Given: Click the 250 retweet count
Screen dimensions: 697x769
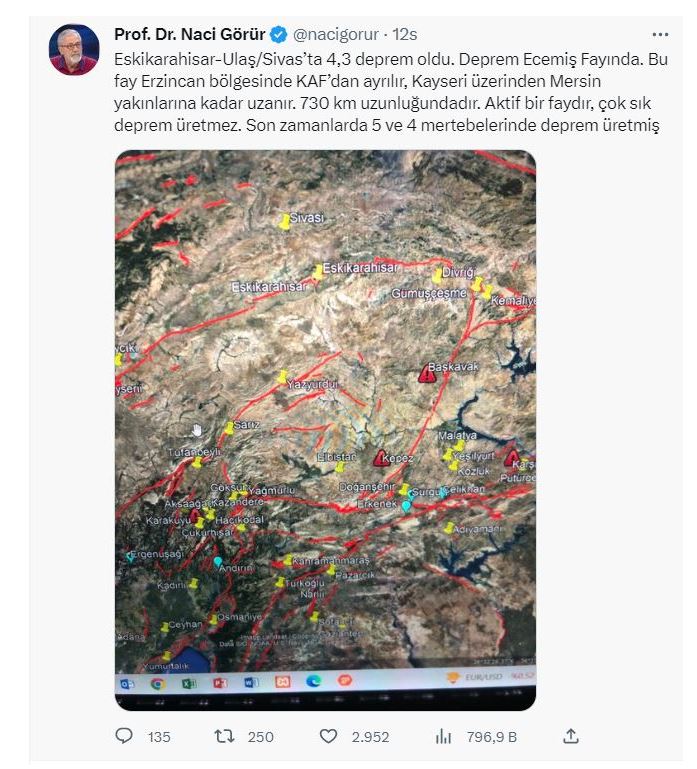Looking at the screenshot, I should click(260, 737).
